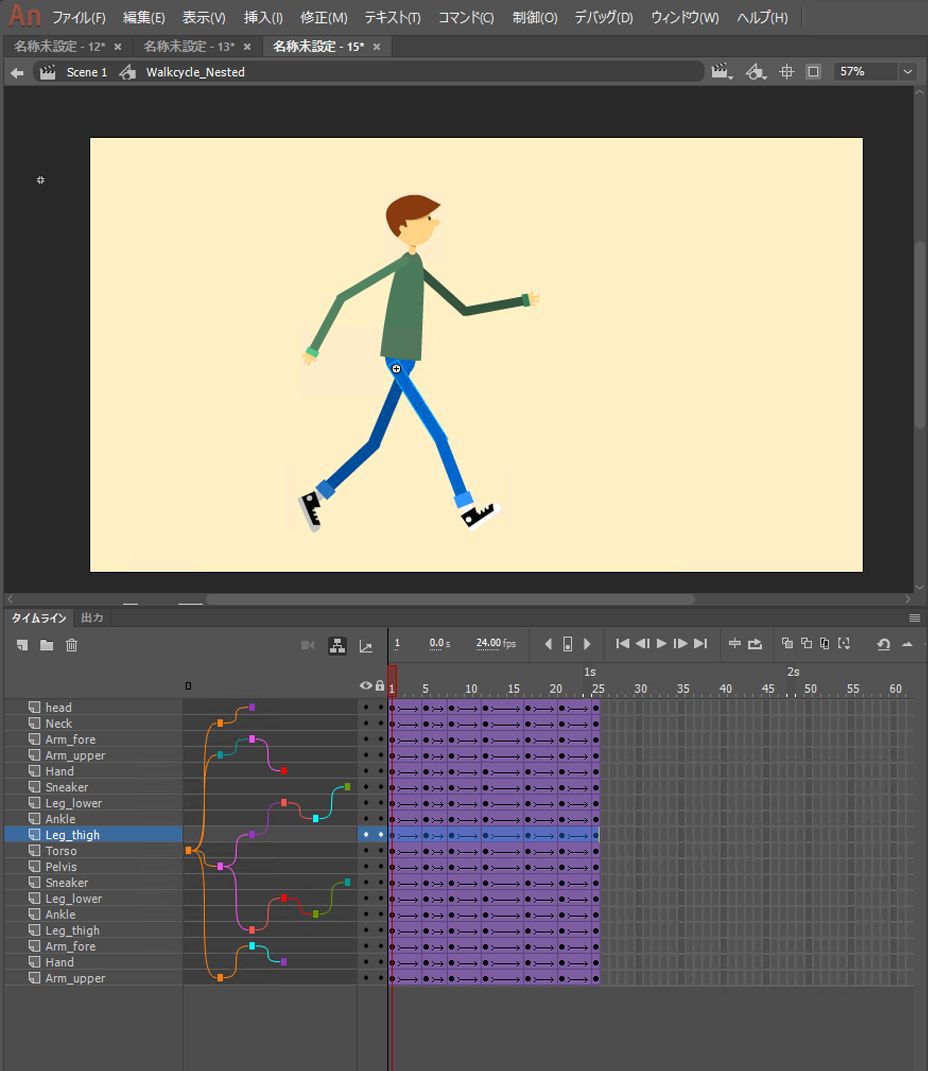Click the eye icon to hide all layers
The image size is (928, 1071).
(x=366, y=686)
